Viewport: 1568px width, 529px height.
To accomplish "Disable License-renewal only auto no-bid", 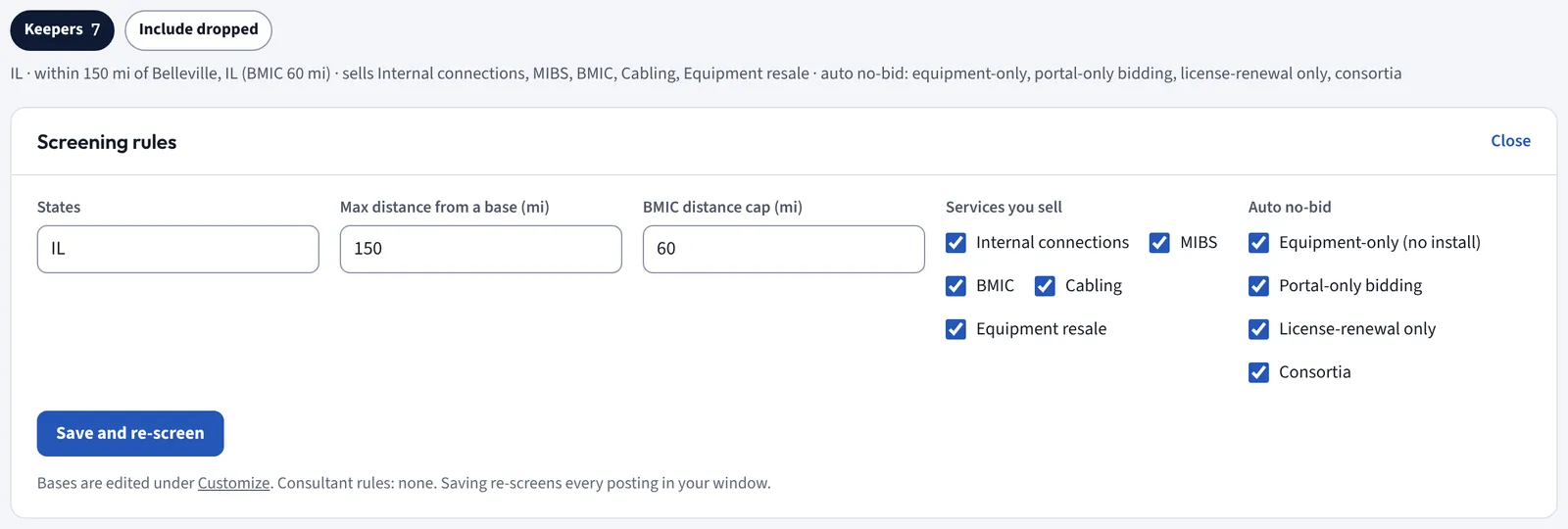I will click(1258, 329).
